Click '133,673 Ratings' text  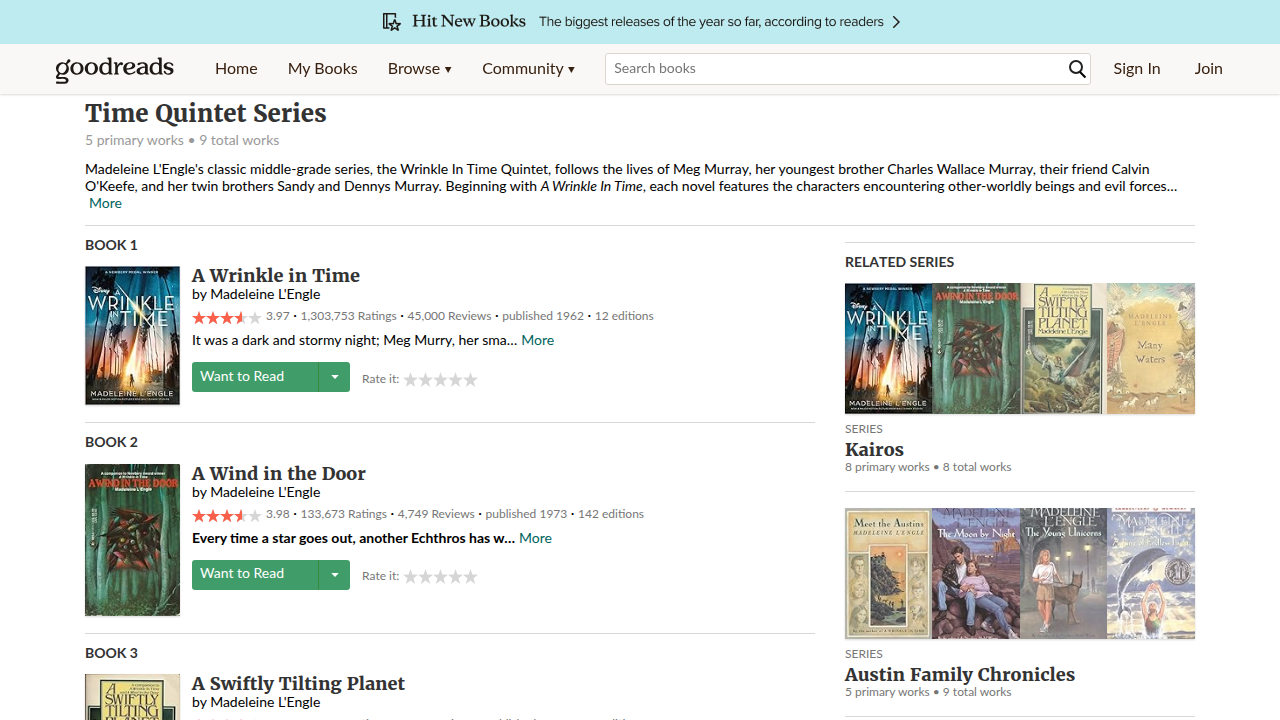coord(344,514)
